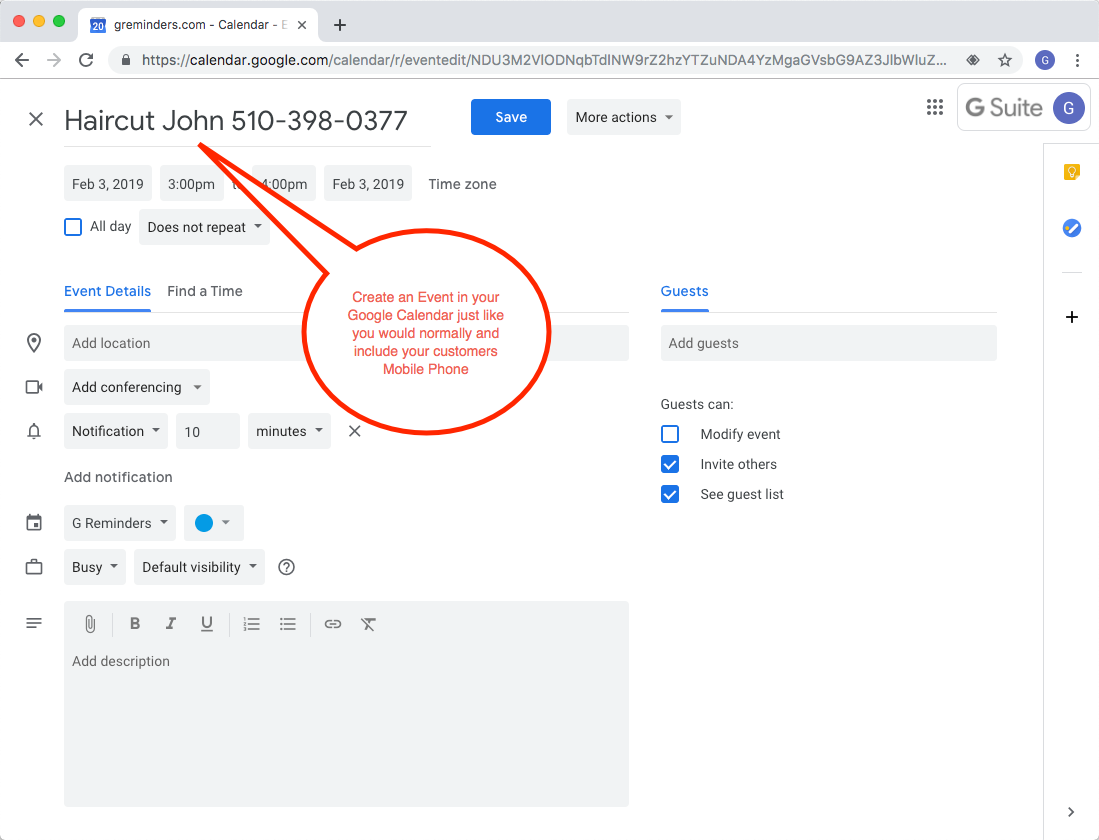Click the Time zone link

462,184
